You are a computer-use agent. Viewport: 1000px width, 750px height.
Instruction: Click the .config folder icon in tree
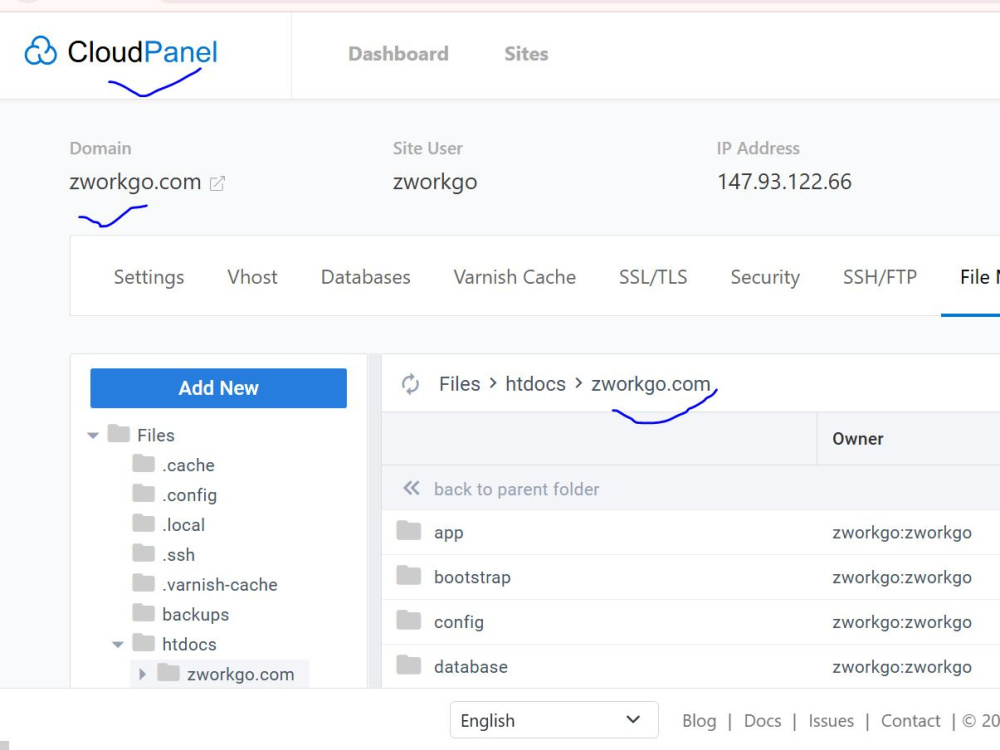143,494
